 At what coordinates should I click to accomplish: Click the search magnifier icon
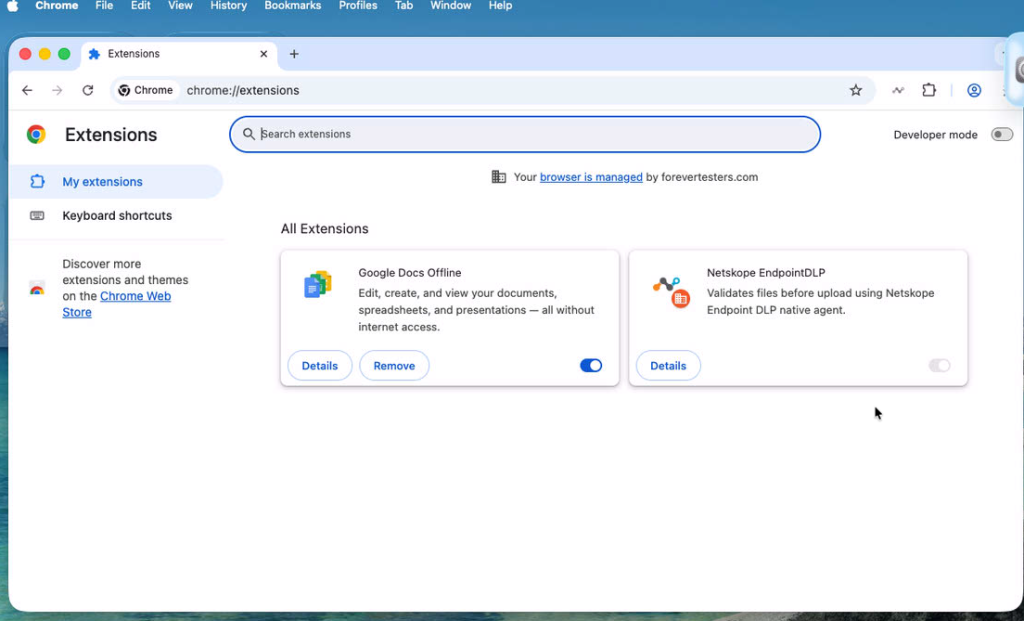[x=248, y=134]
